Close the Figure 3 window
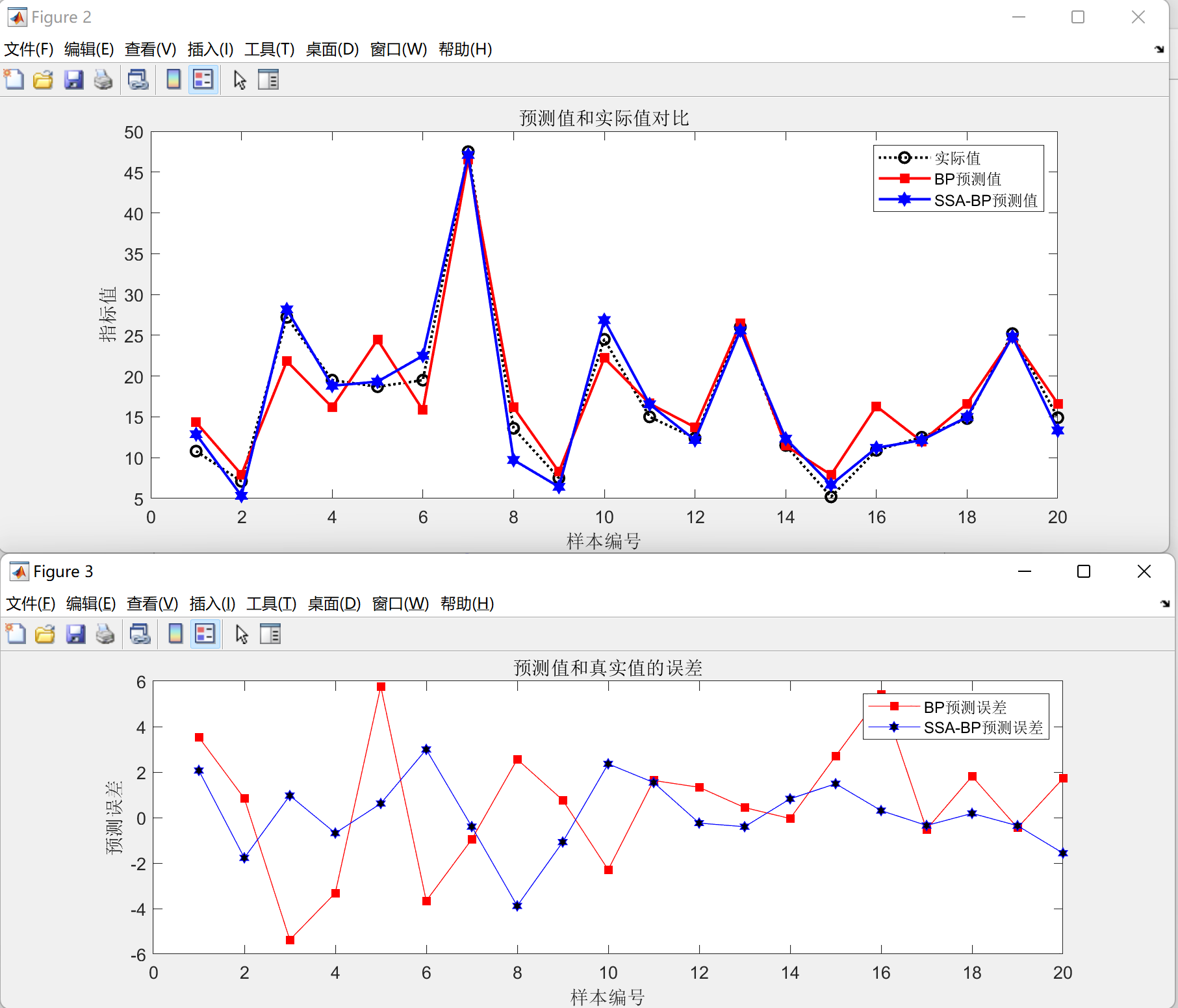 (x=1144, y=571)
